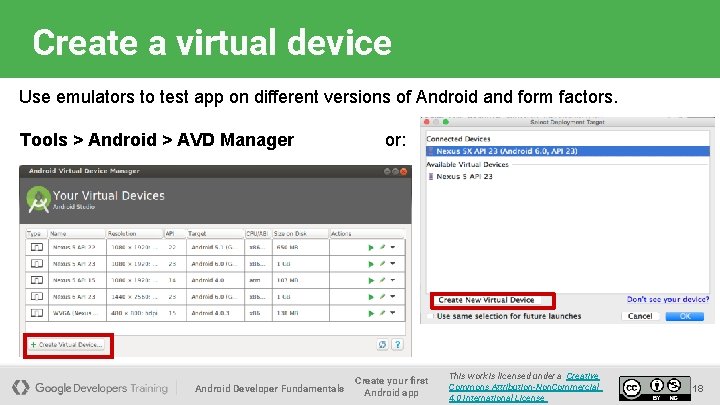The image size is (720, 405).
Task: Launch the AVD sized 656 MB on disk
Action: click(x=371, y=248)
